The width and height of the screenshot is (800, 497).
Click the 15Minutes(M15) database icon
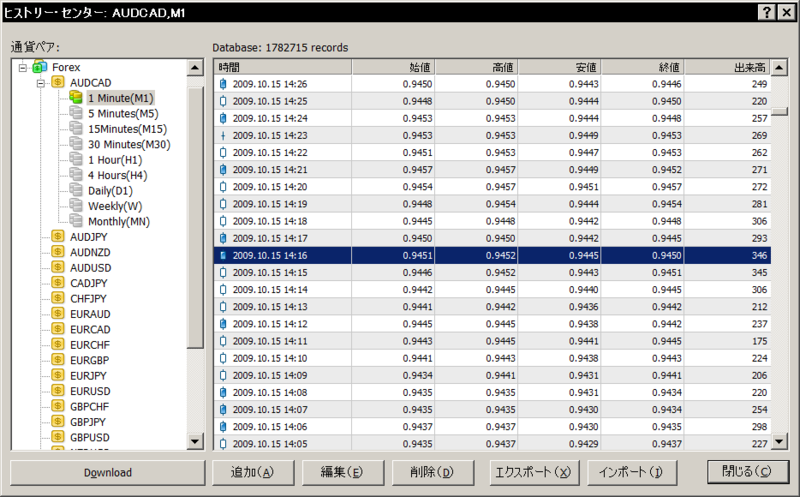point(76,128)
